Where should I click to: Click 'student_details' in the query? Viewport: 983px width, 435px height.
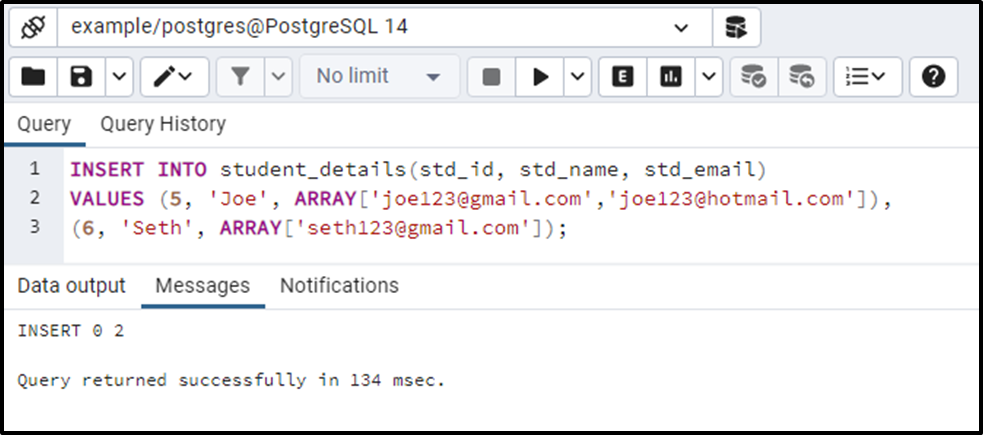point(313,170)
